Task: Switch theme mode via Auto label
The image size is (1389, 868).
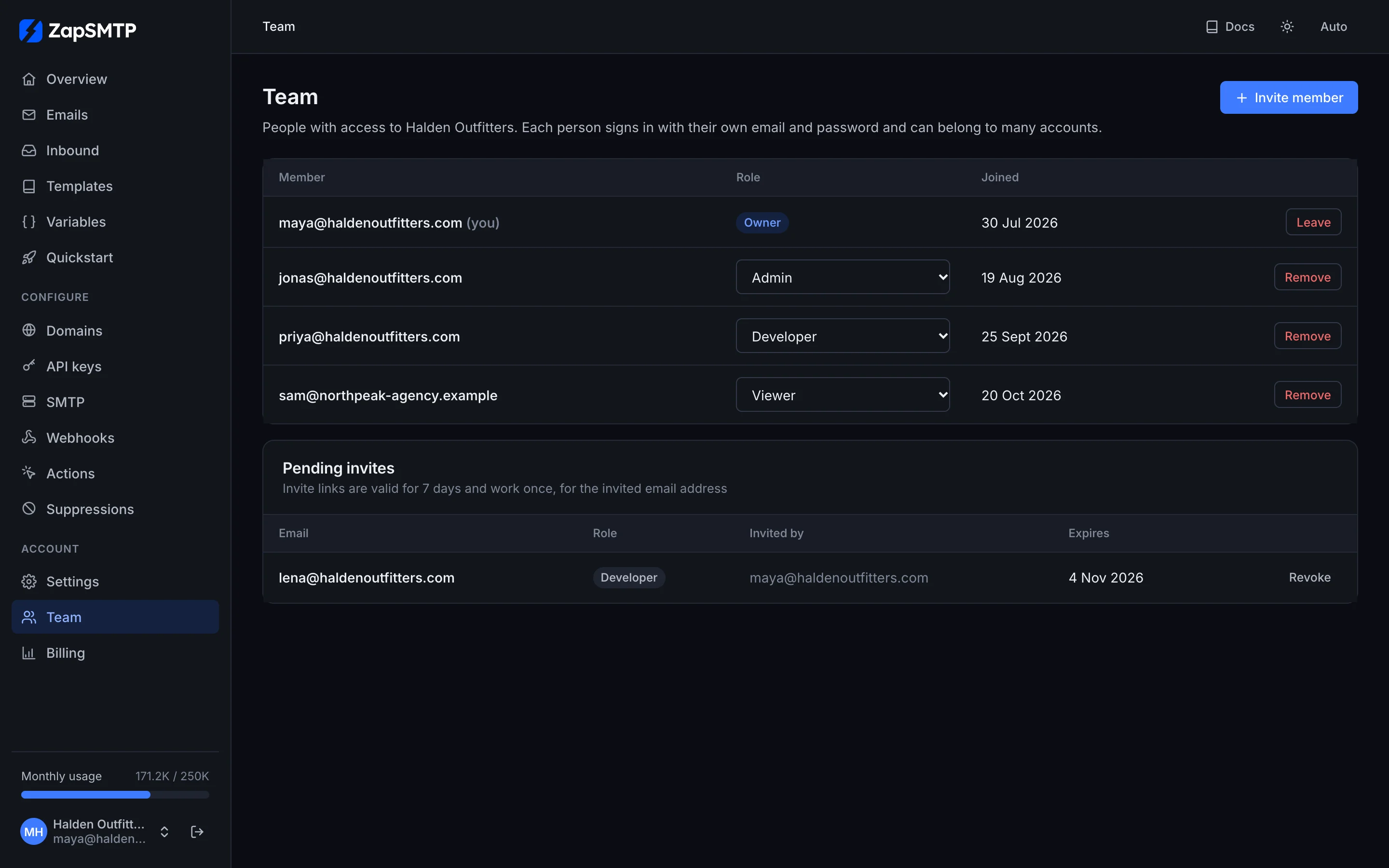Action: click(1334, 27)
